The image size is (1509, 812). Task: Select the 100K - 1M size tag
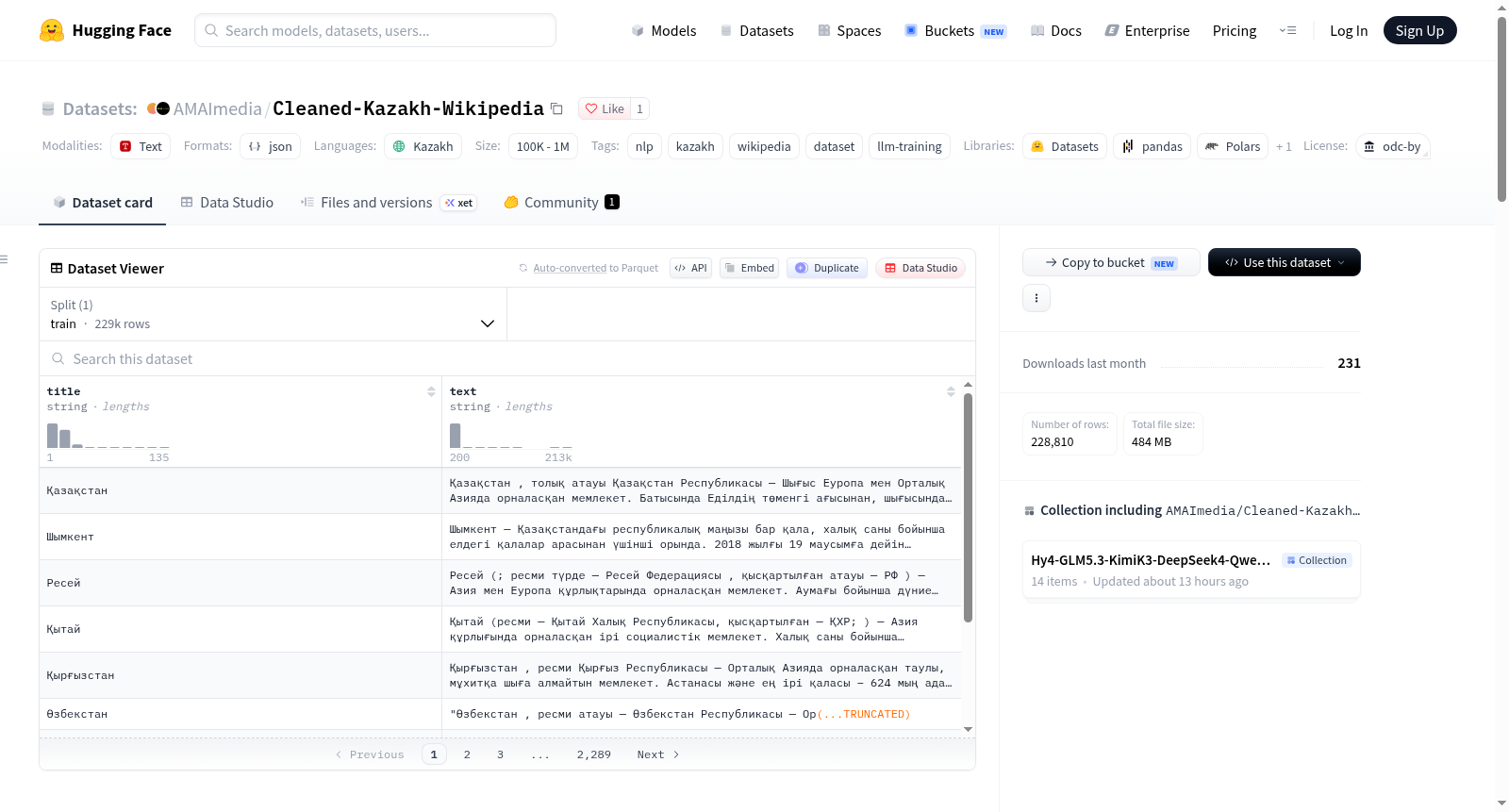(x=543, y=146)
